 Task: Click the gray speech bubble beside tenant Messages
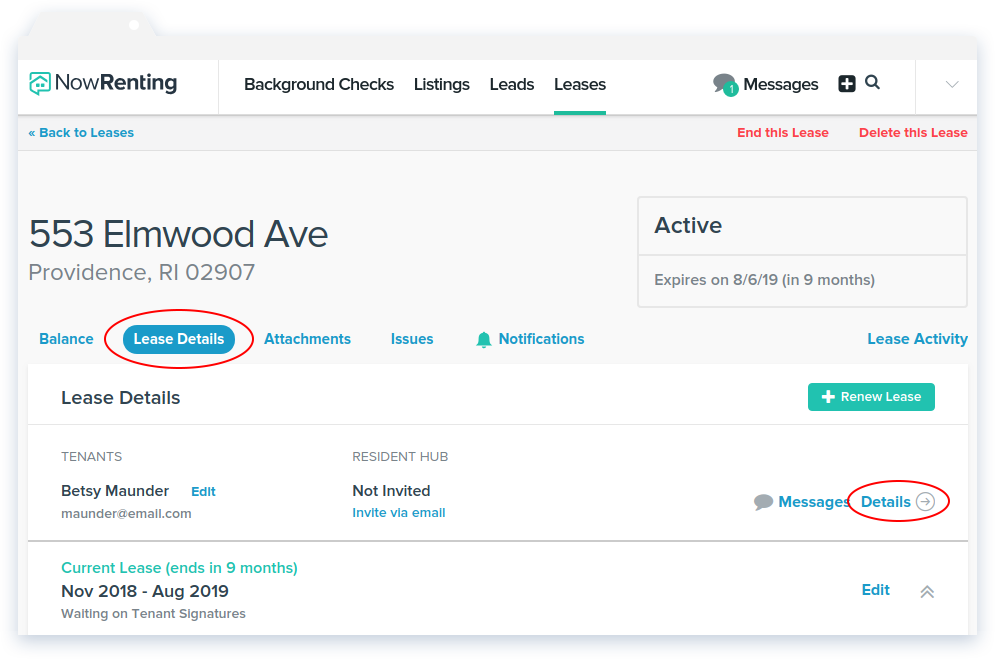(763, 502)
